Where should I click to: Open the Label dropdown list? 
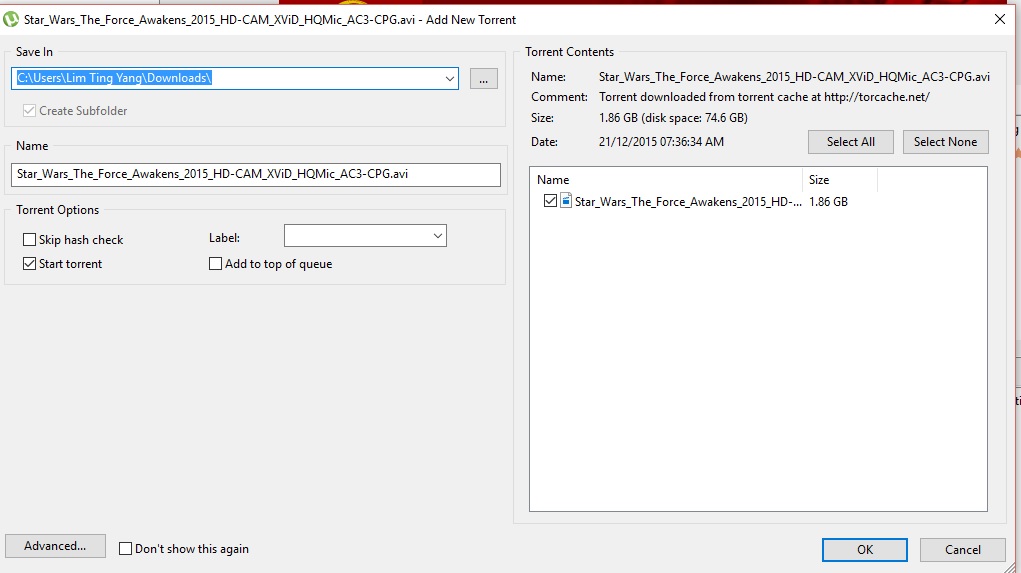[x=438, y=236]
